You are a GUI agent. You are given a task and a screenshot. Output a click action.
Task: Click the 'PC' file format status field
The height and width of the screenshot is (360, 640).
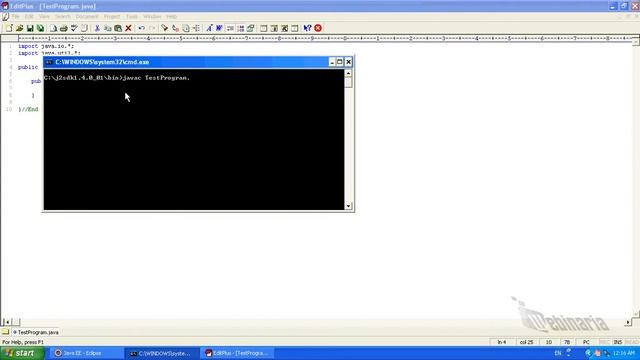coord(586,342)
